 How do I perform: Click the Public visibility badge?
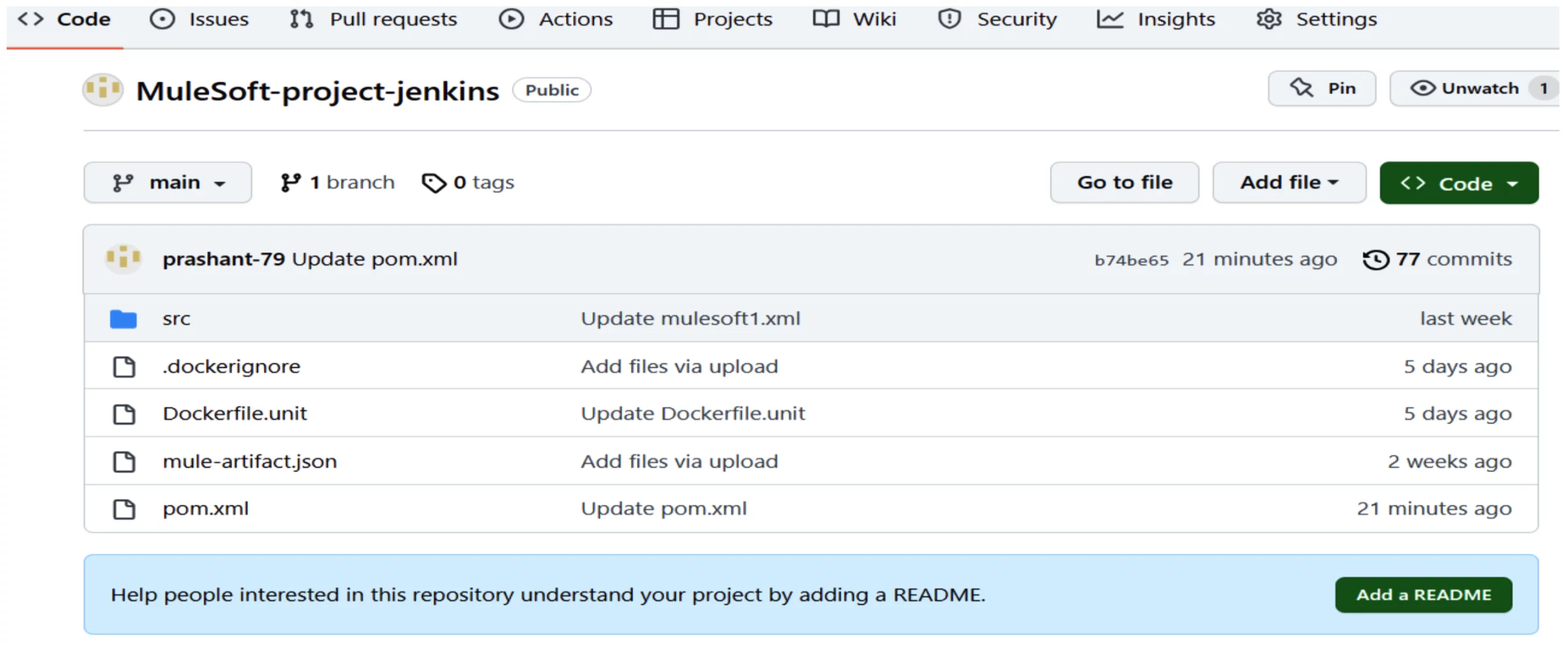coord(551,90)
